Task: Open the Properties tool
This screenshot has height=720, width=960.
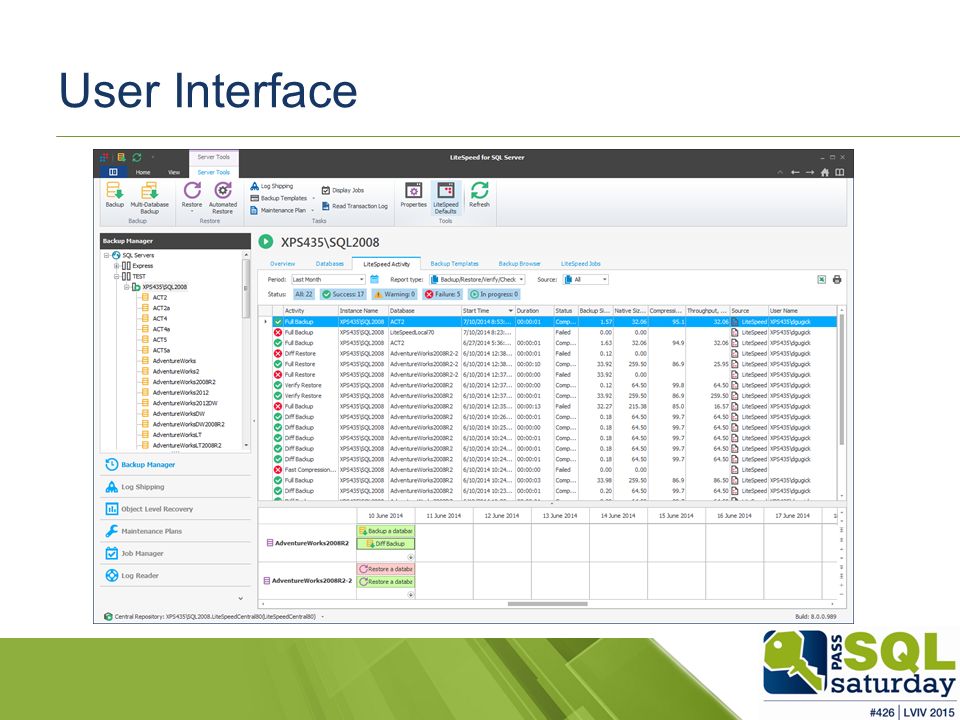Action: pos(413,195)
